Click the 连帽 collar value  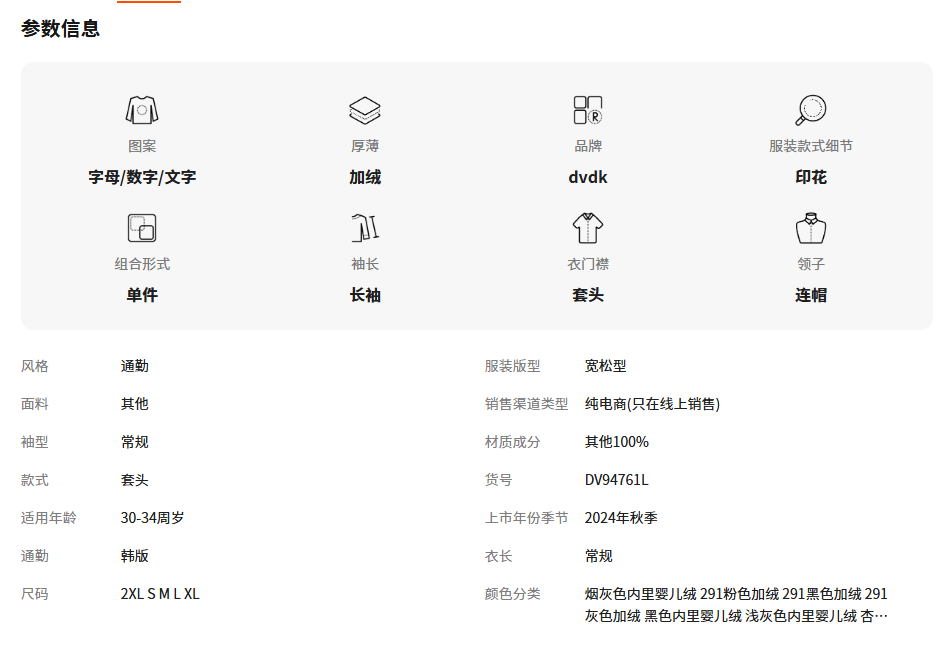[x=810, y=295]
